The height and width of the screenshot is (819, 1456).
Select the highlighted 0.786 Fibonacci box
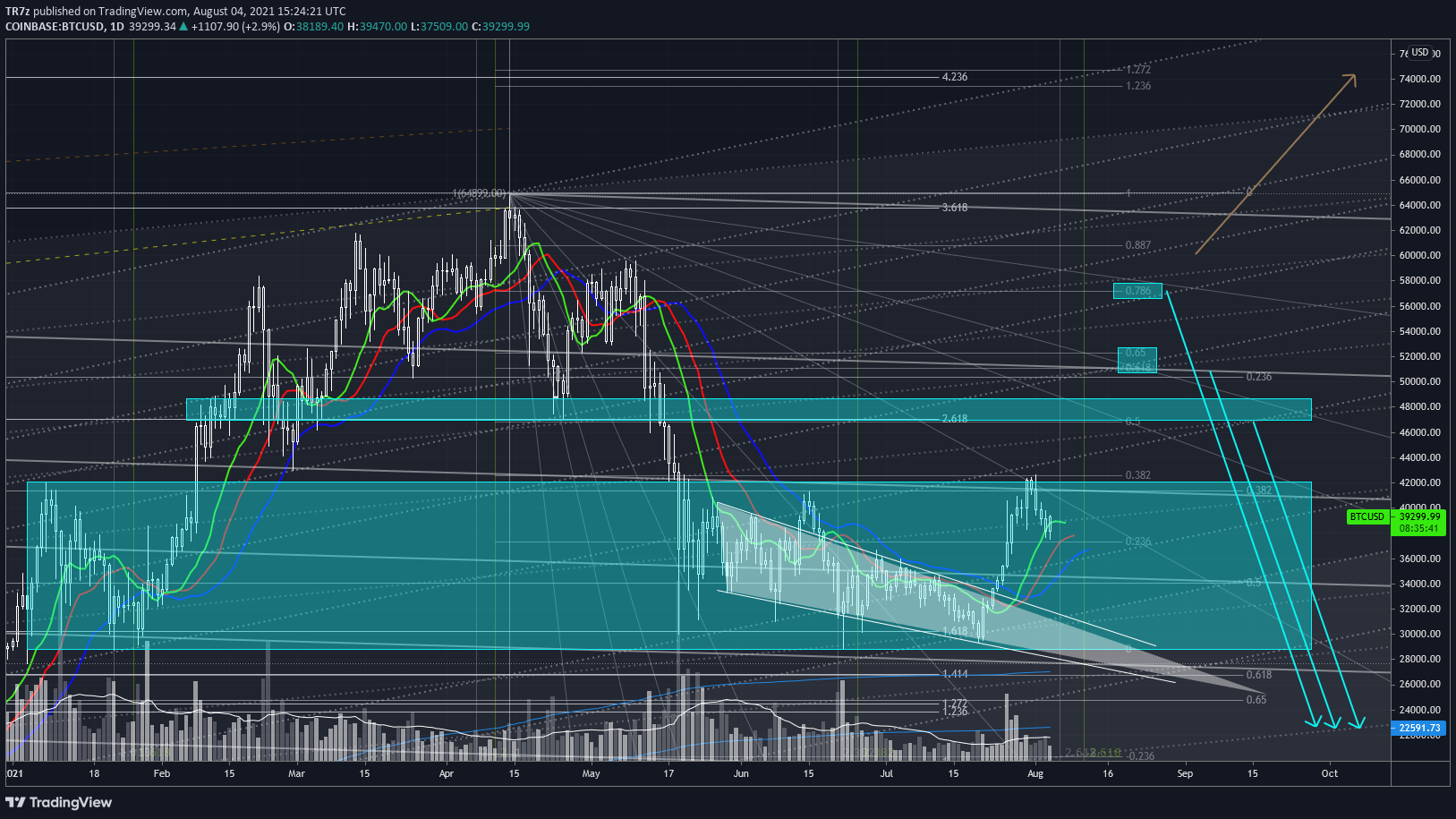click(x=1137, y=291)
